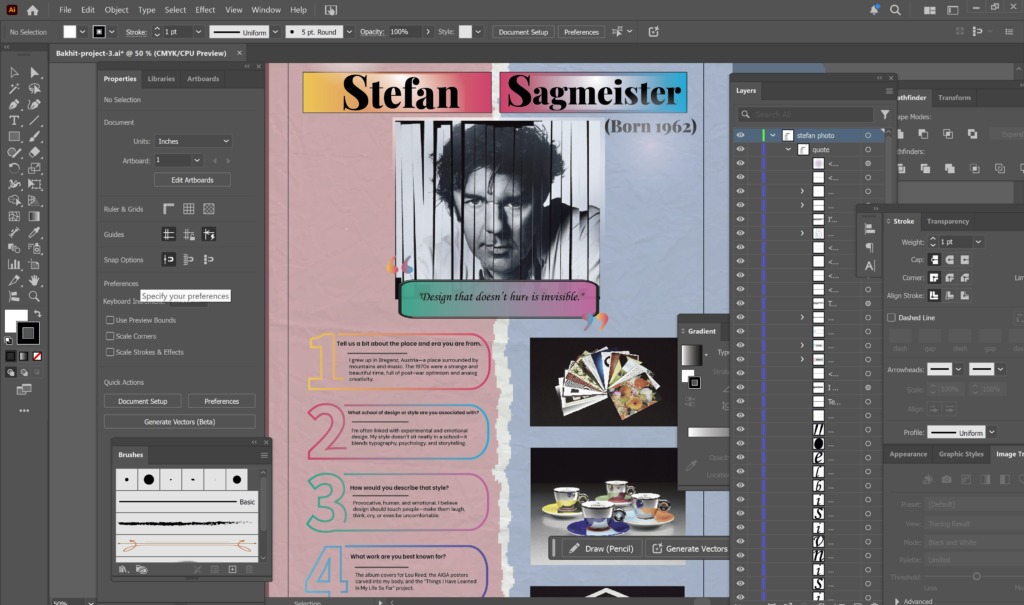This screenshot has height=605, width=1024.
Task: Select the Zoom tool
Action: pos(35,296)
